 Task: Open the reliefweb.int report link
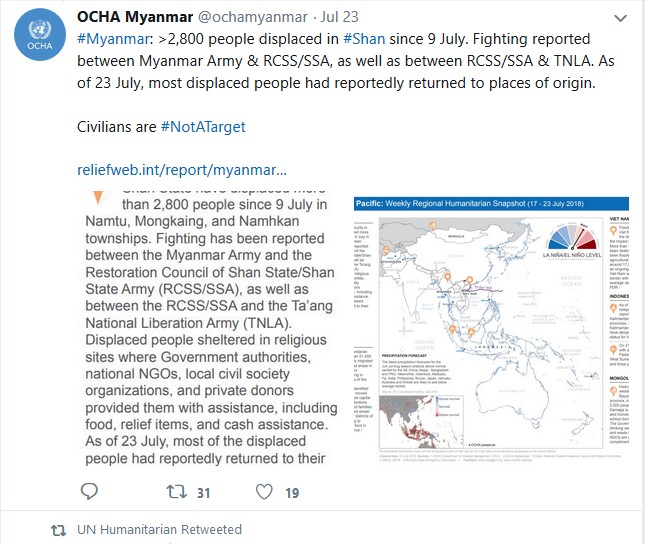click(x=182, y=169)
